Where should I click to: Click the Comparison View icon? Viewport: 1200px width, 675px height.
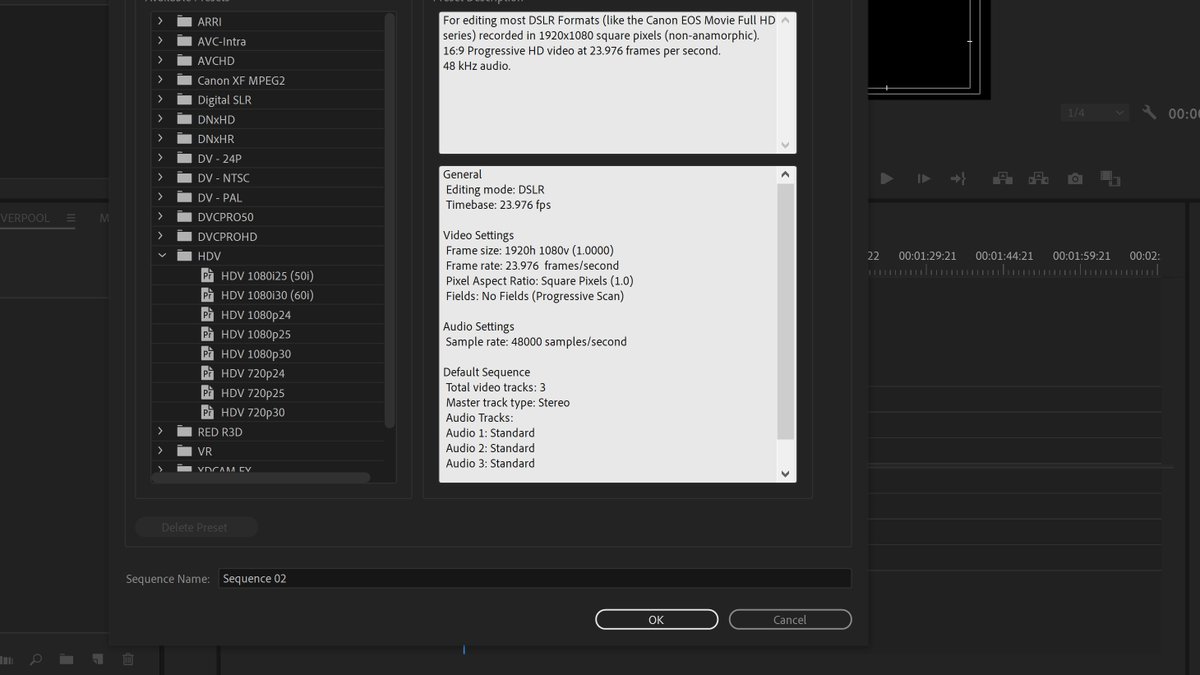point(1110,179)
